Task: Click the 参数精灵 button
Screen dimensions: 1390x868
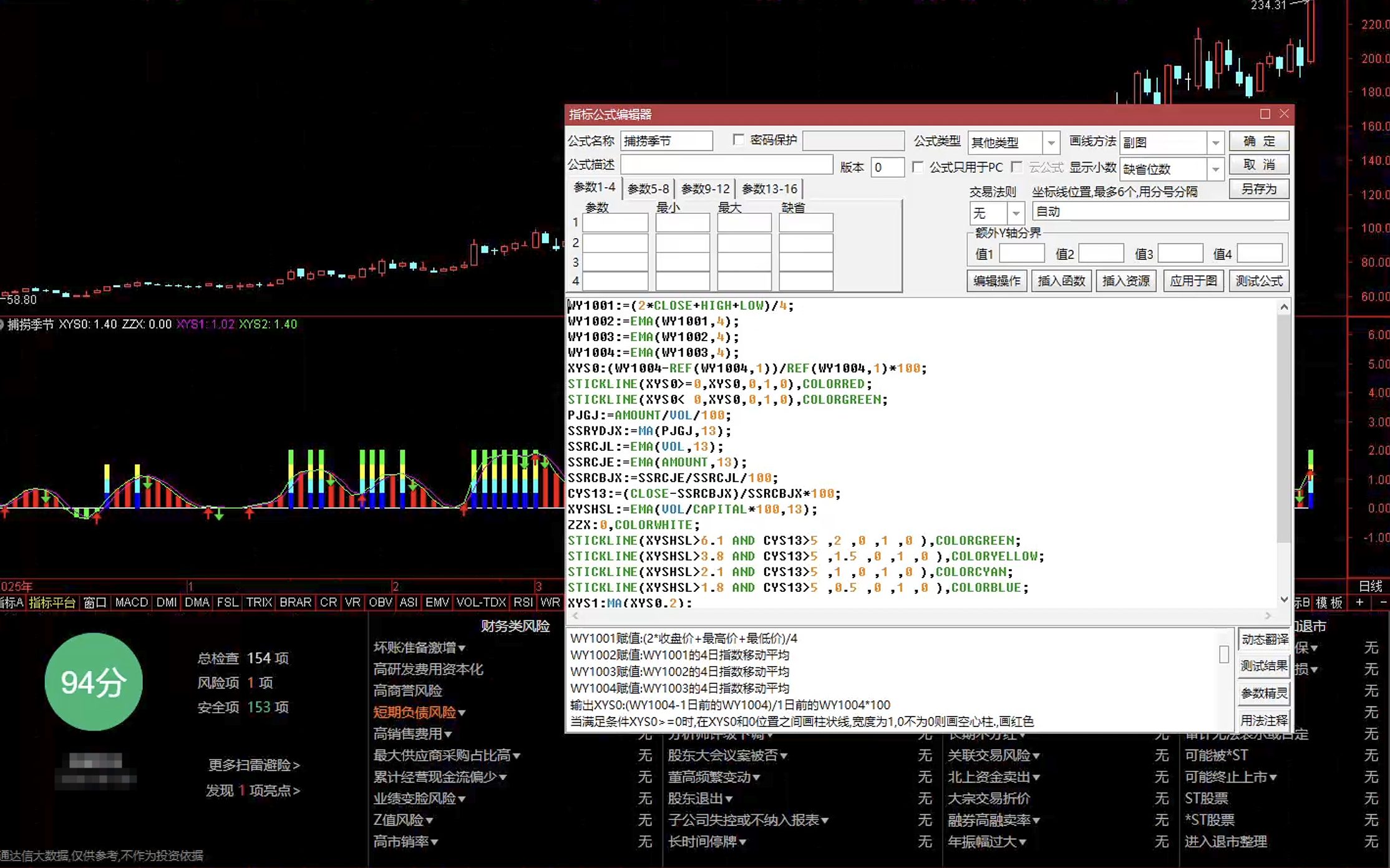Action: (x=1264, y=693)
